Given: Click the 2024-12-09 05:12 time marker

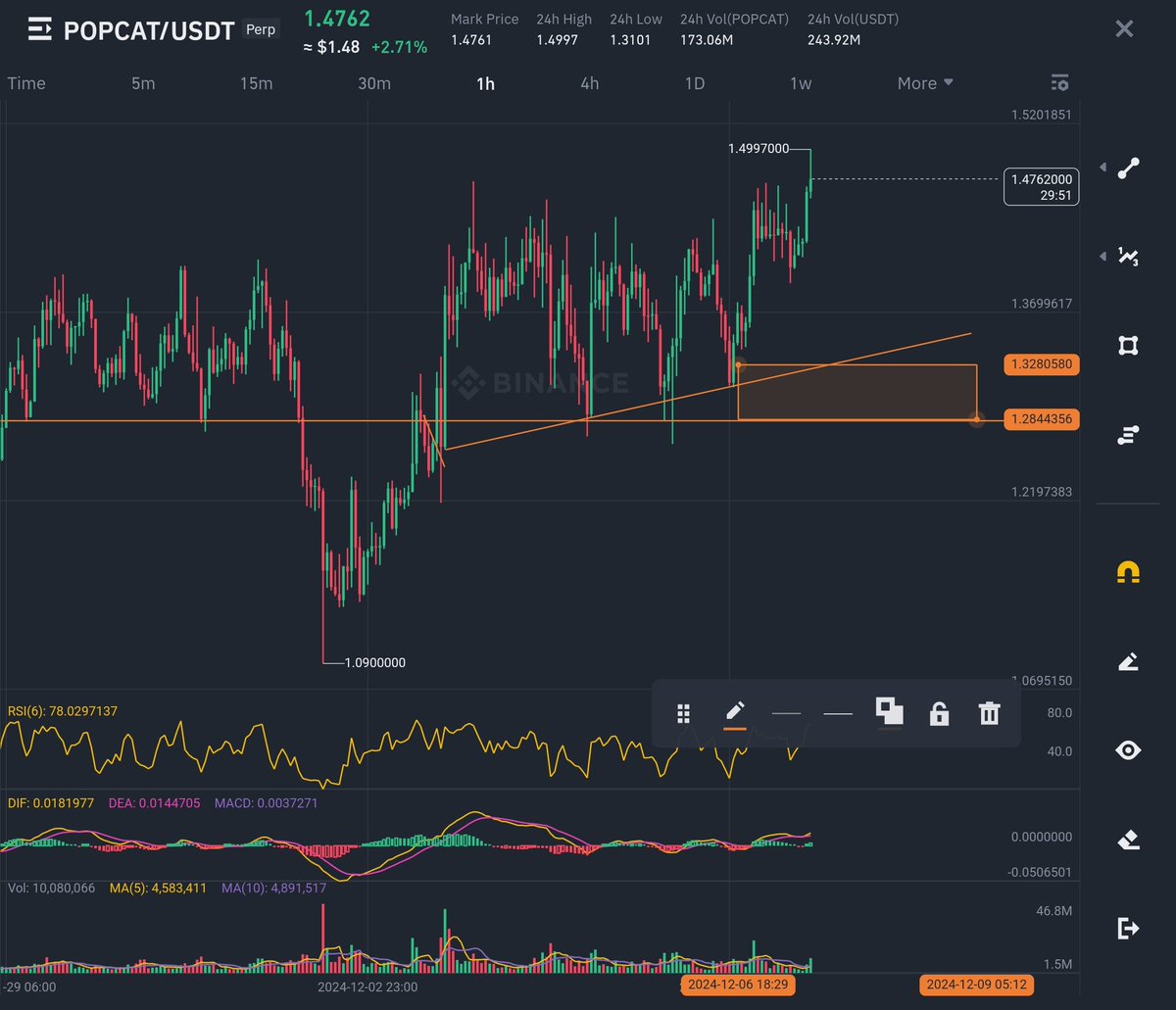Looking at the screenshot, I should pyautogui.click(x=977, y=985).
